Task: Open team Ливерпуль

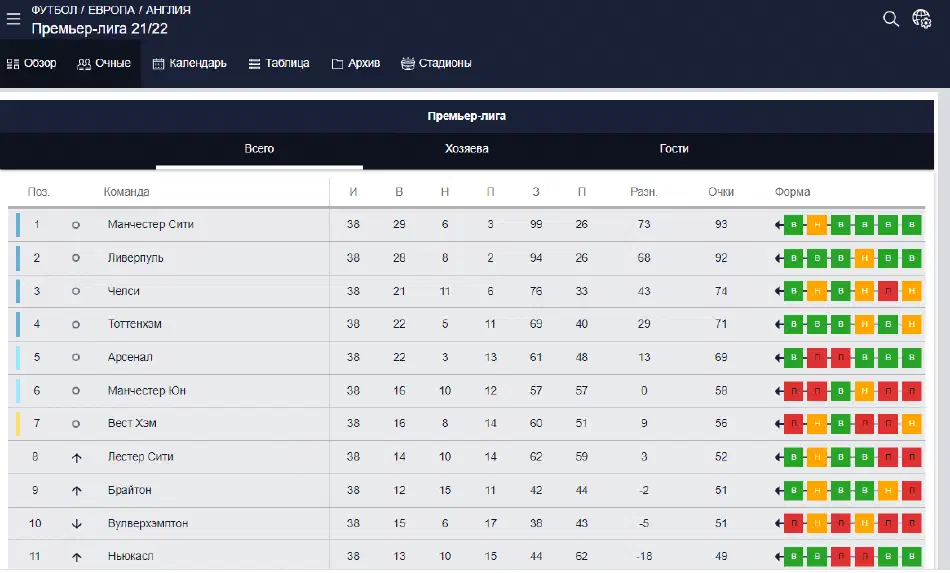Action: (x=136, y=258)
